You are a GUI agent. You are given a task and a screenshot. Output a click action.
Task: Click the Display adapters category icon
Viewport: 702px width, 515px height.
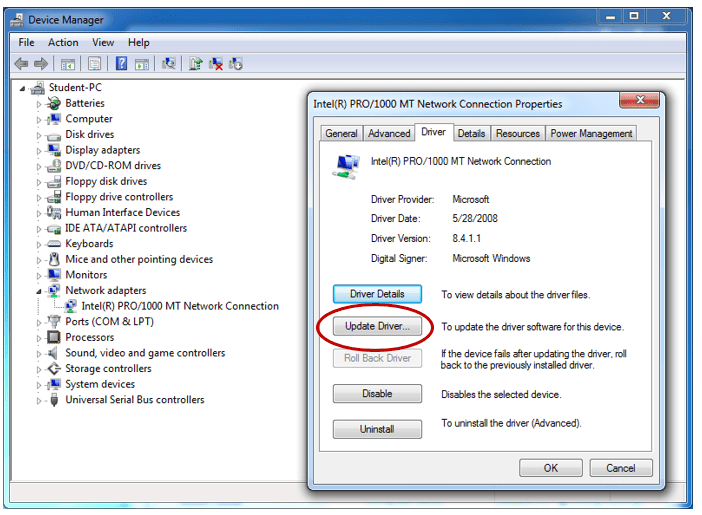tap(54, 150)
